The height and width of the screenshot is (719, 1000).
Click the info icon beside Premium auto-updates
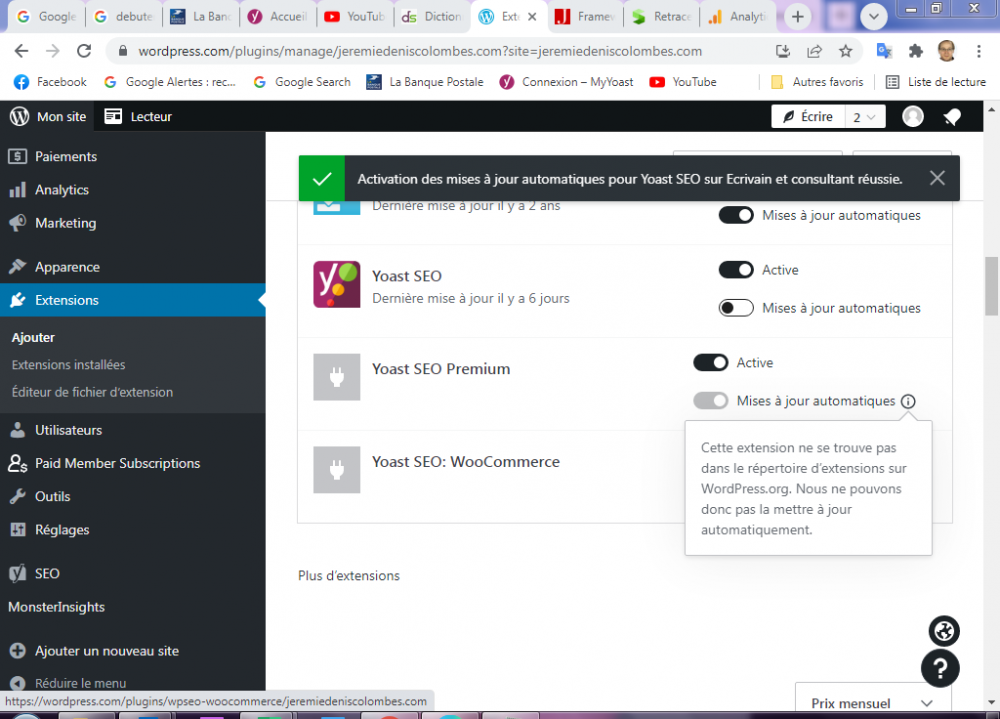click(908, 401)
